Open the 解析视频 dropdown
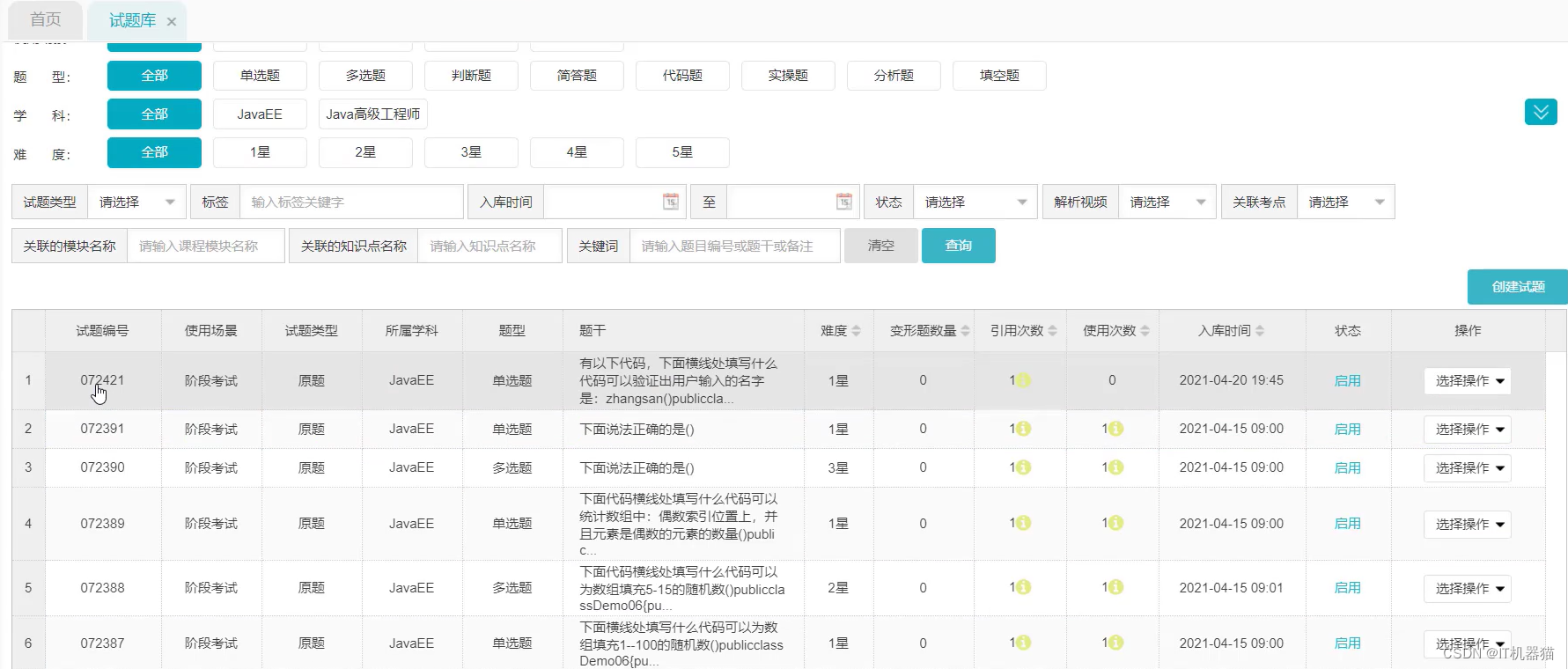The width and height of the screenshot is (1568, 669). click(x=1167, y=202)
